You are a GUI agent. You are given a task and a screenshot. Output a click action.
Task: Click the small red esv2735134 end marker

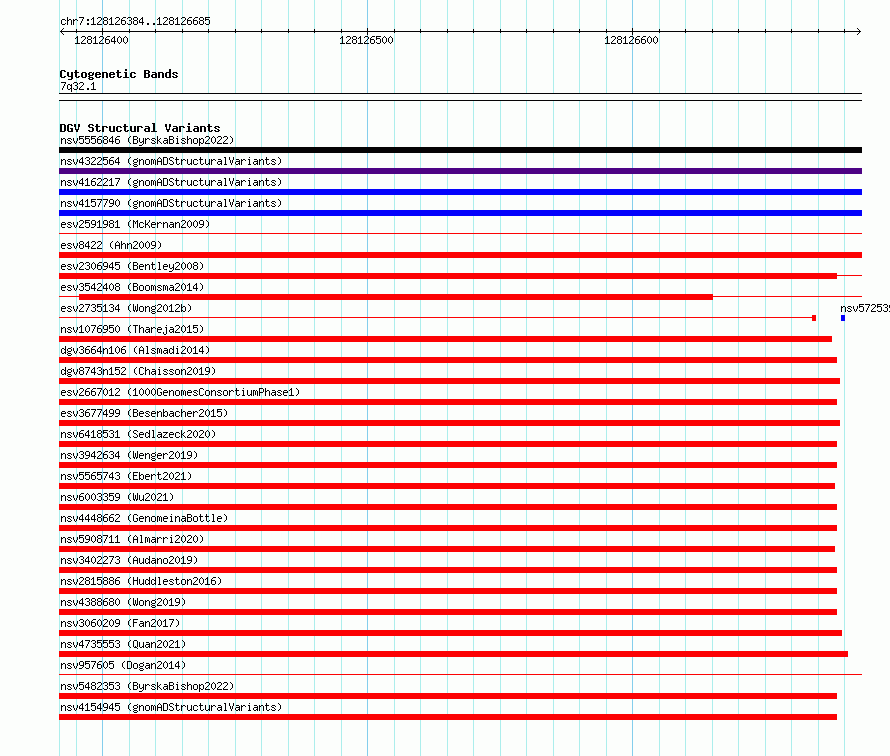point(814,318)
